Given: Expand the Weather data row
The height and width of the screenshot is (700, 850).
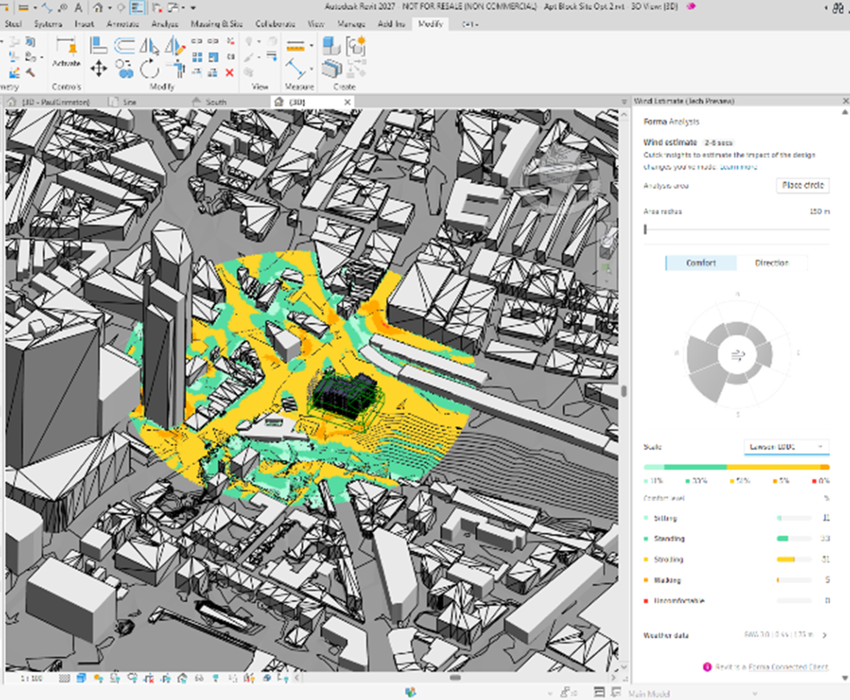Looking at the screenshot, I should (824, 634).
